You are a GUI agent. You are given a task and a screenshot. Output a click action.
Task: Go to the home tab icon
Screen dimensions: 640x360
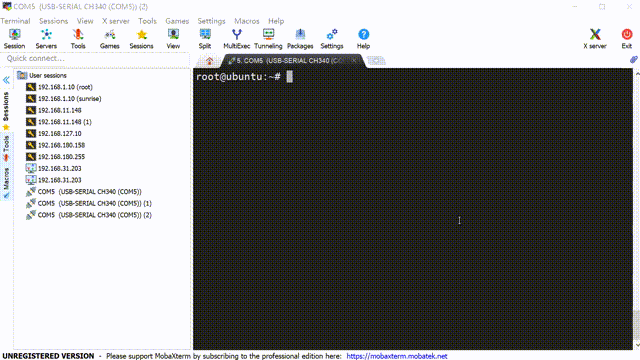209,61
